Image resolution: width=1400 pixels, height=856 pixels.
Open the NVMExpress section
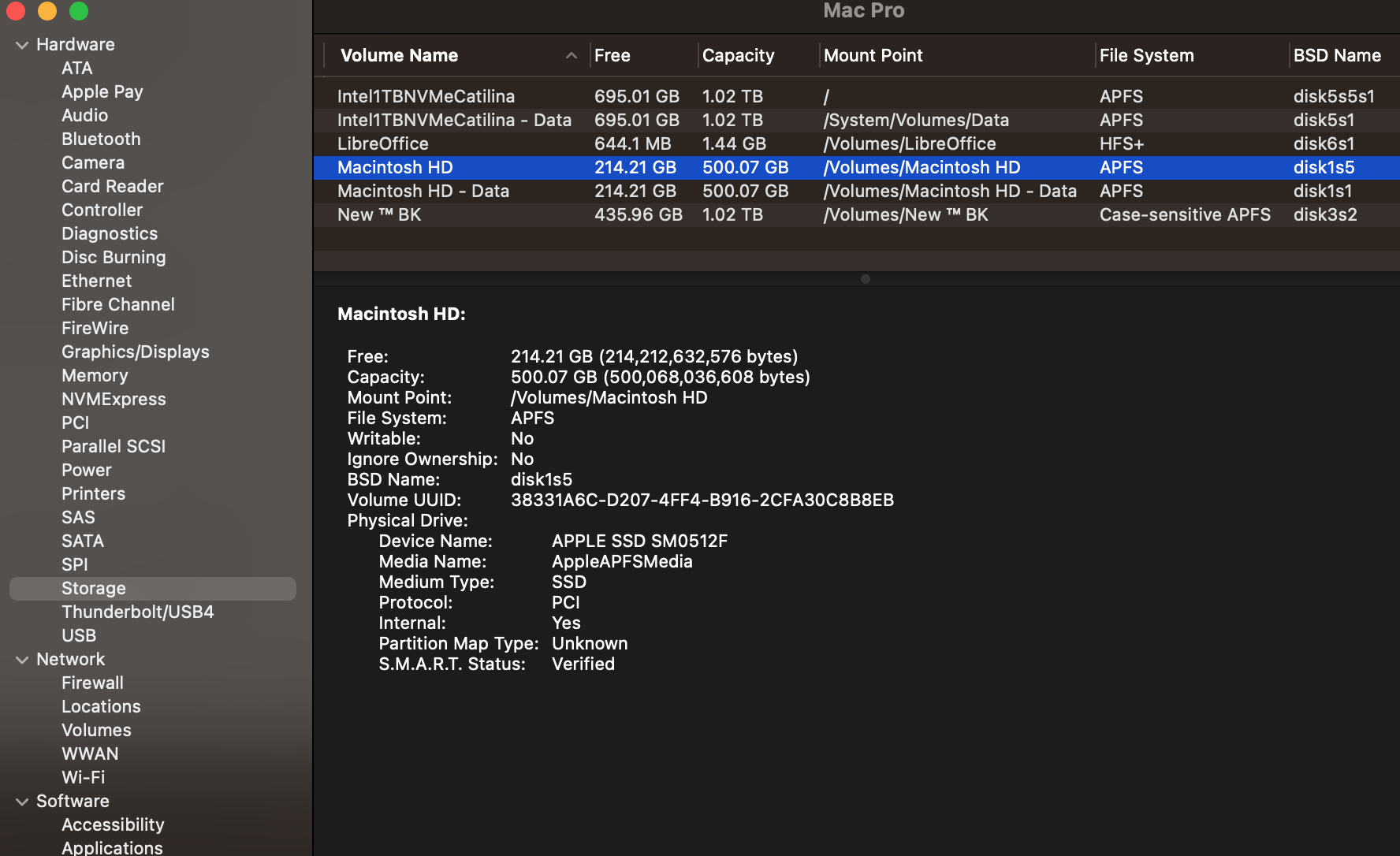click(114, 400)
